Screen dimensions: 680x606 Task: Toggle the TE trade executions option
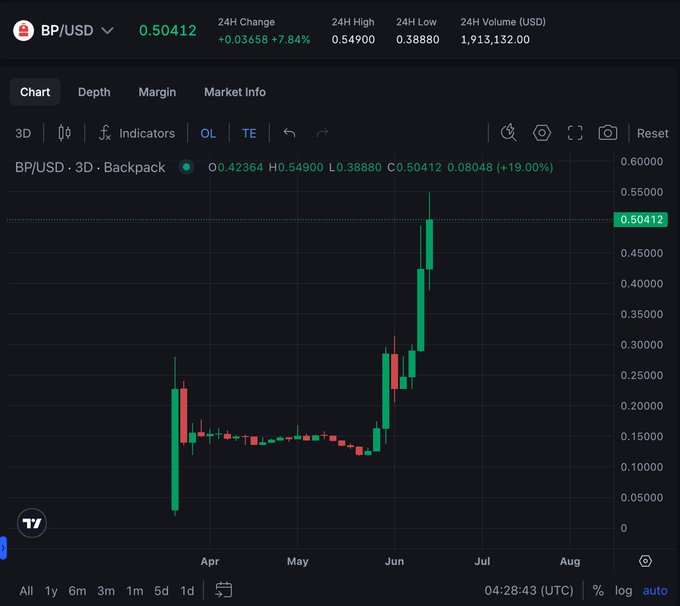point(249,133)
